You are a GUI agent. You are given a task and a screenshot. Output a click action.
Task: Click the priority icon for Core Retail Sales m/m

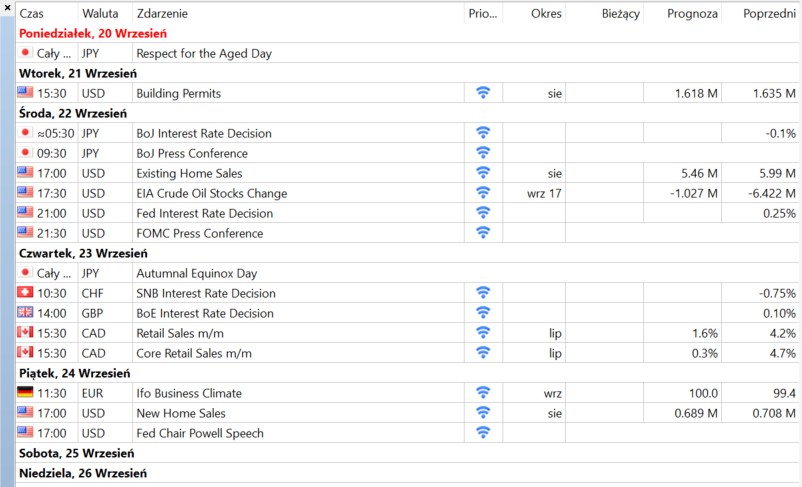point(483,352)
